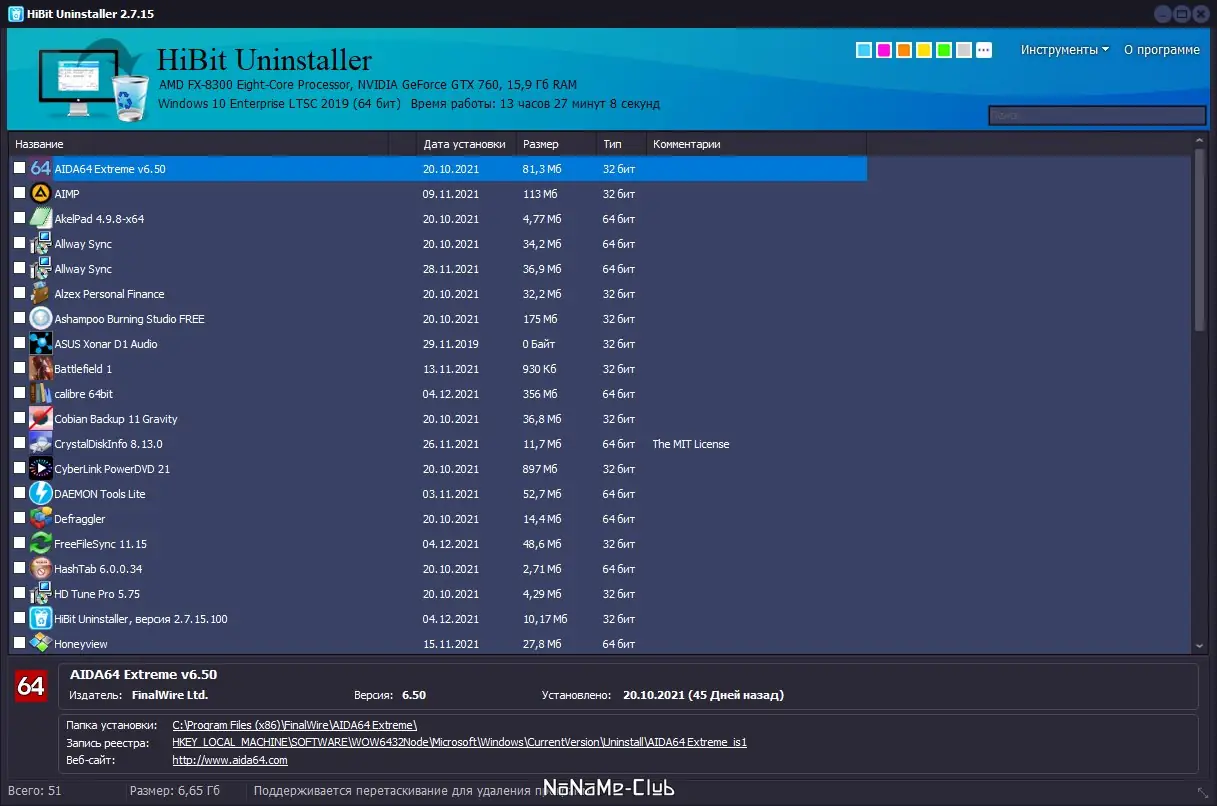Open more theme colors via ellipsis button
This screenshot has width=1217, height=806.
tap(984, 50)
